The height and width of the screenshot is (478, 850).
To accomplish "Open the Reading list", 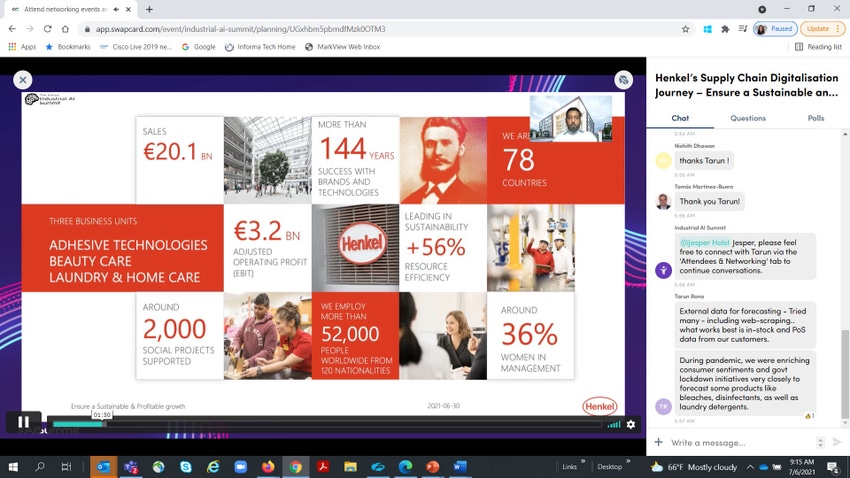I will [818, 47].
